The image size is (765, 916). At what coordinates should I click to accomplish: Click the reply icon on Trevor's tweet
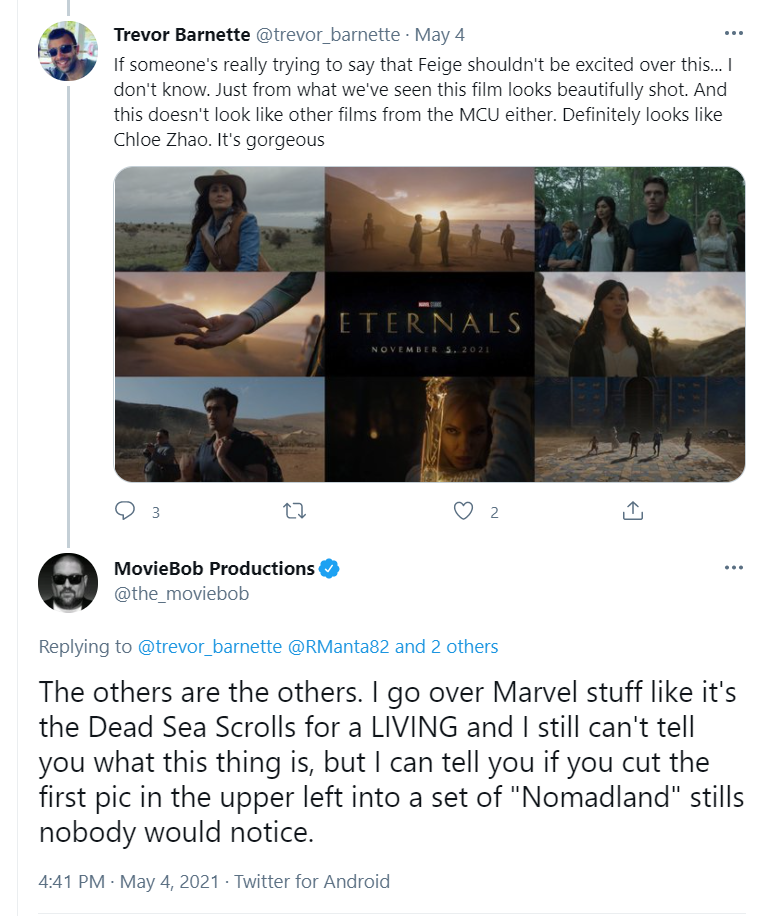[124, 511]
